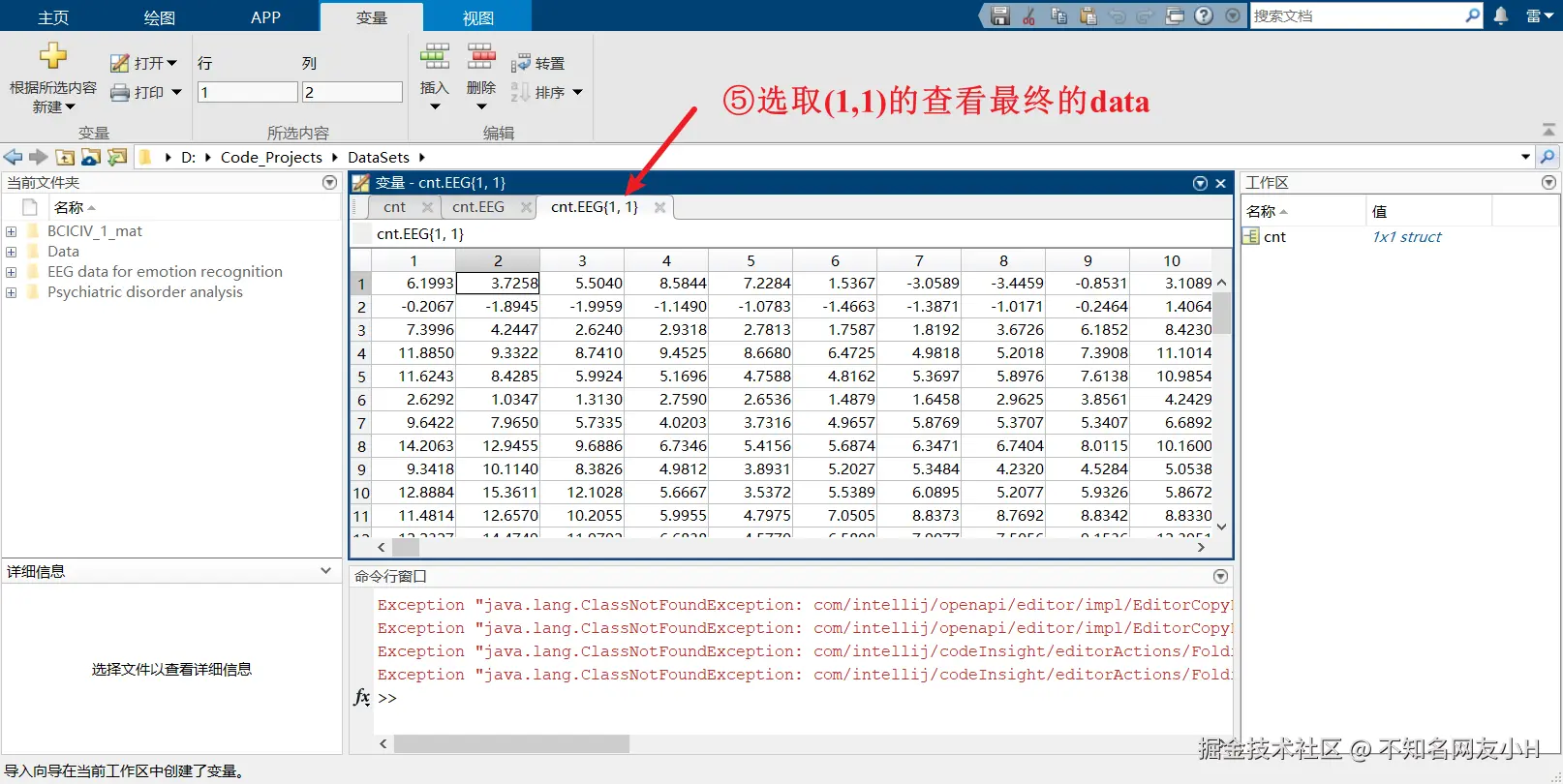Image resolution: width=1563 pixels, height=784 pixels.
Task: Click the folder search icon at path bar end
Action: pyautogui.click(x=1548, y=157)
